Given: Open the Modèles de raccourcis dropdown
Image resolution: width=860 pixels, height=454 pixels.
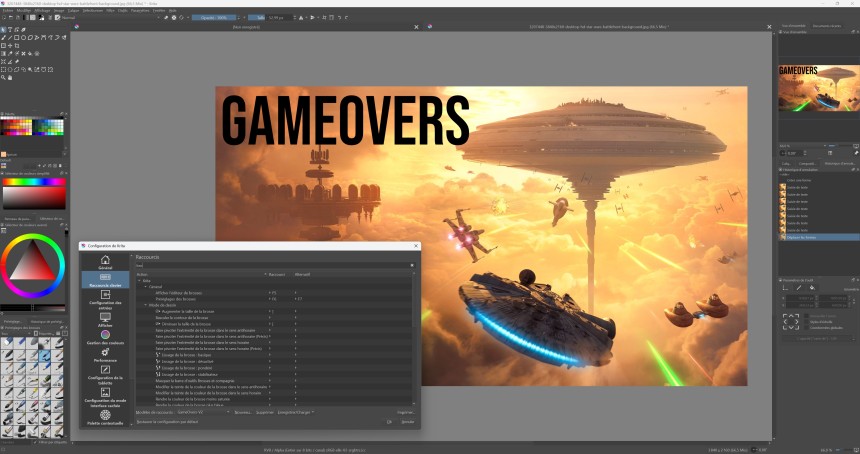Looking at the screenshot, I should [x=203, y=411].
